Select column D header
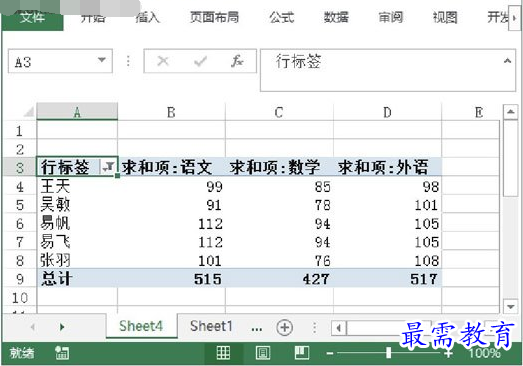This screenshot has height=366, width=523. point(387,112)
